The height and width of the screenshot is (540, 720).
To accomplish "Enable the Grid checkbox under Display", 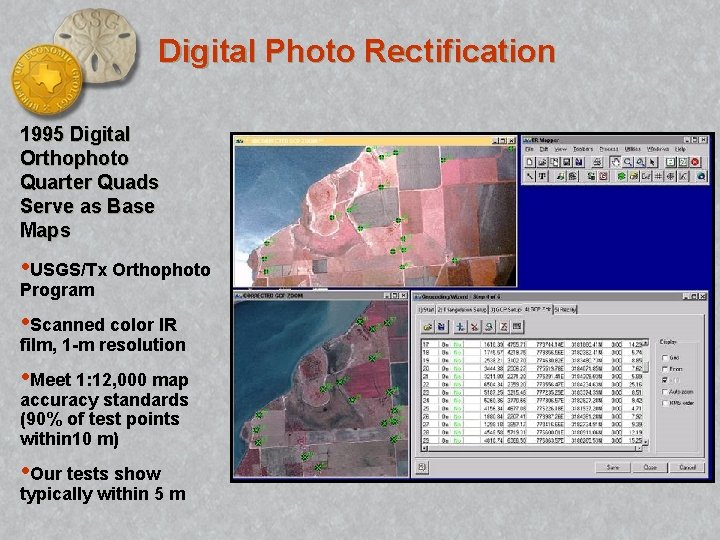I will [x=664, y=357].
